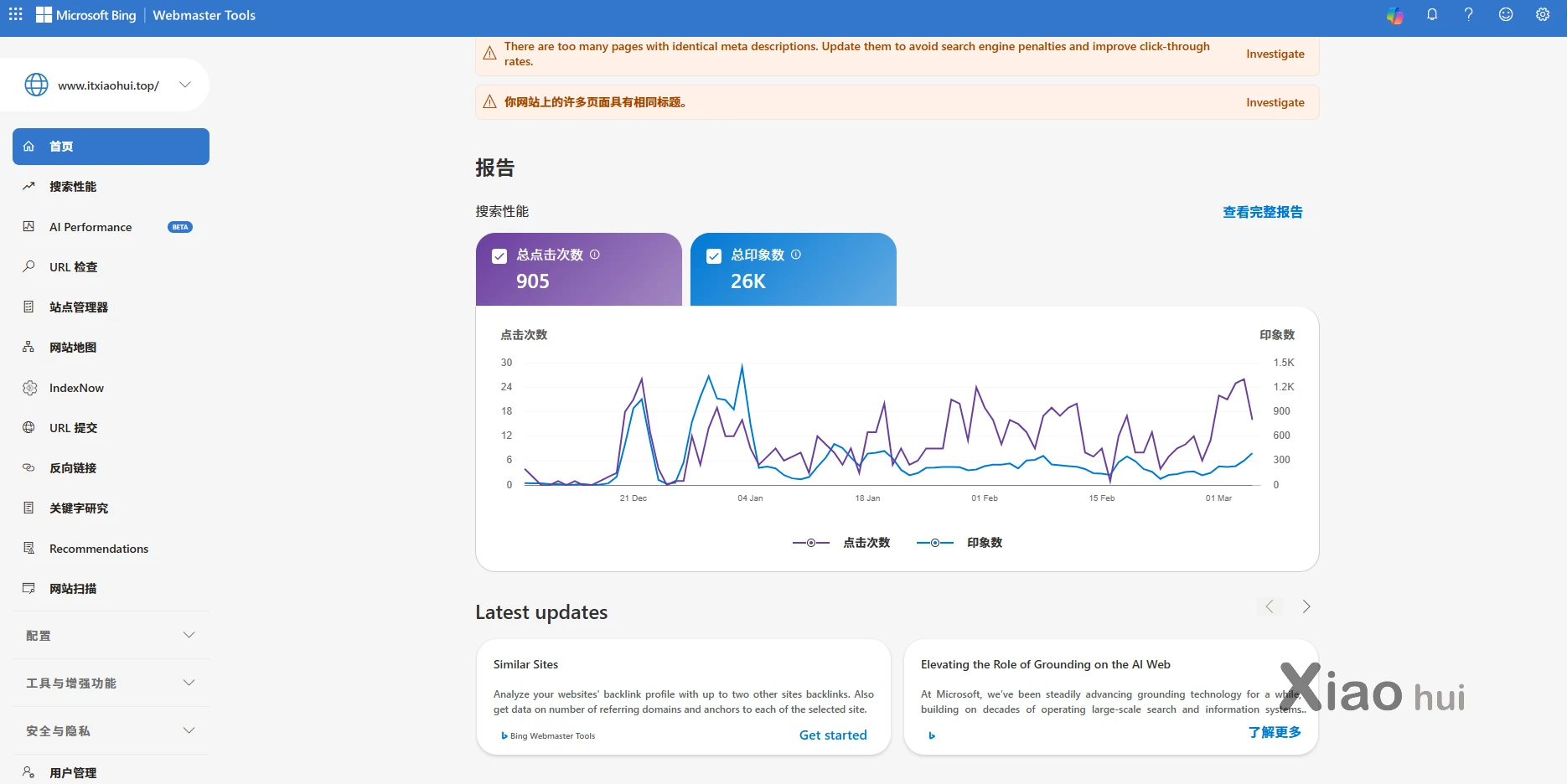Screen dimensions: 1567x784
Task: Expand the 配置 section
Action: (x=111, y=636)
